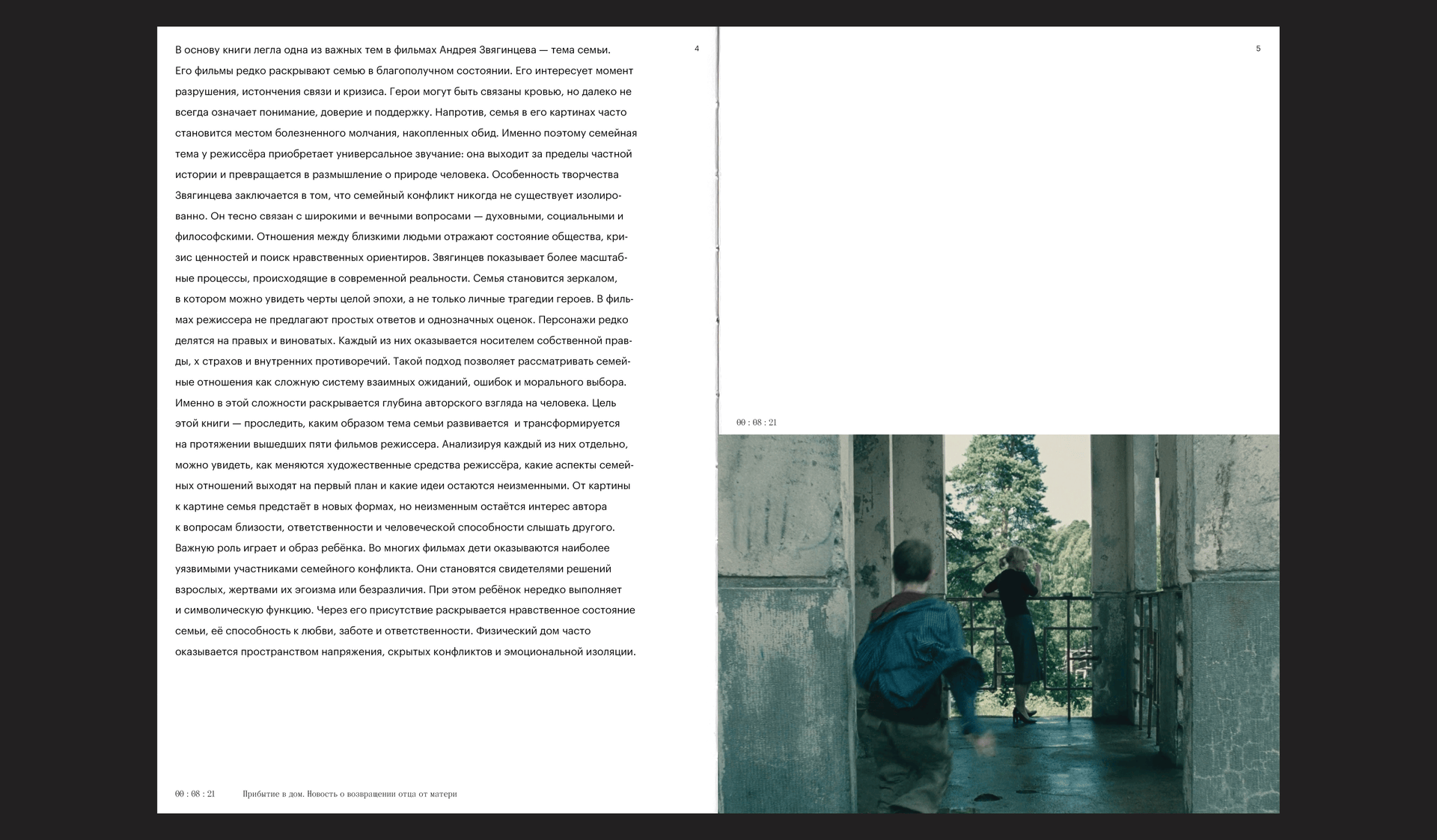Click the line starting 'Звягинцева заключается в том'
This screenshot has height=840, width=1437.
coord(398,195)
